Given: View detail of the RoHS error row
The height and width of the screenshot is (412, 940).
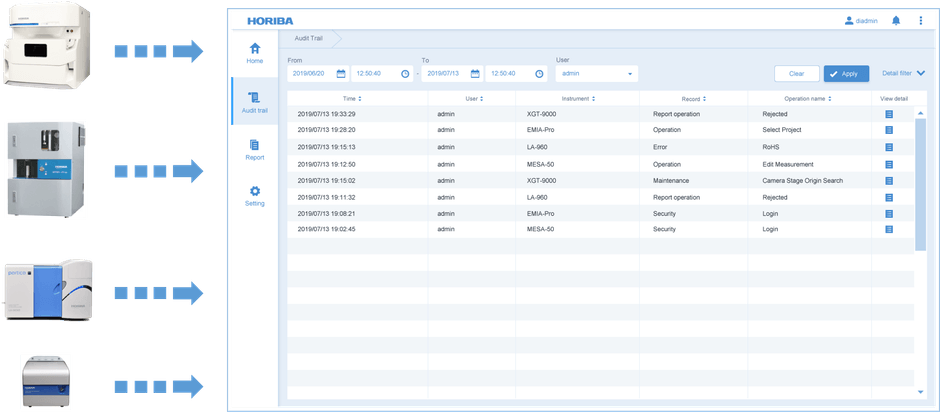Looking at the screenshot, I should 889,147.
